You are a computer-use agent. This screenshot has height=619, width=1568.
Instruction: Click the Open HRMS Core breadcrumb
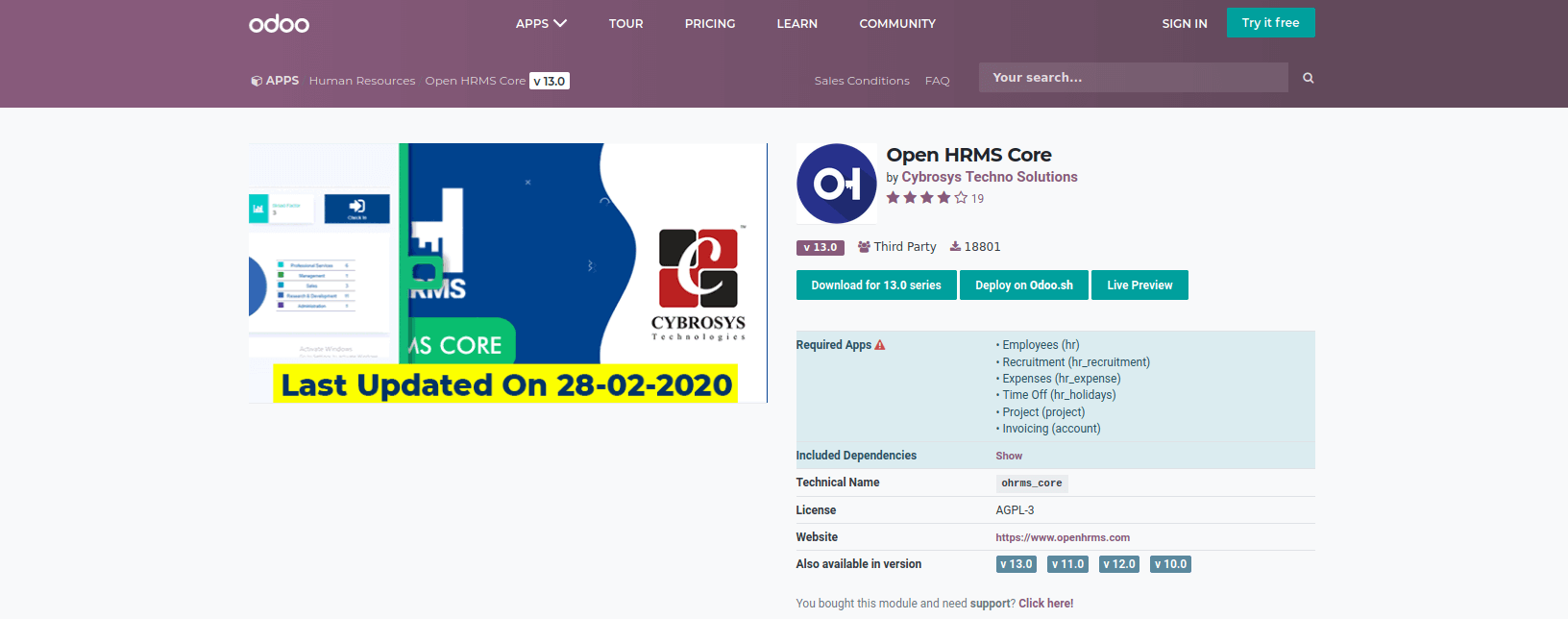tap(476, 81)
